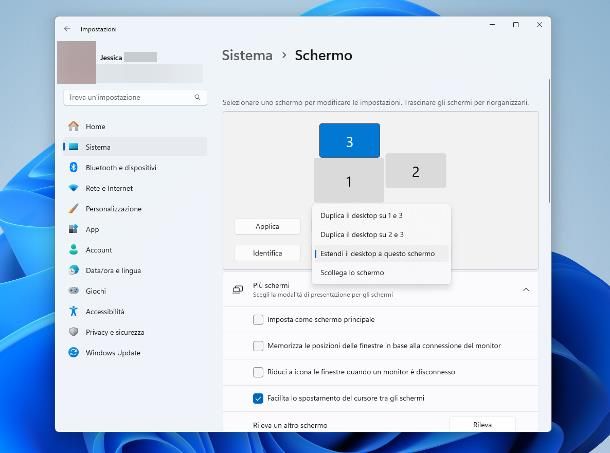This screenshot has width=610, height=453.
Task: Click the Accessibilità figure icon
Action: coord(74,311)
